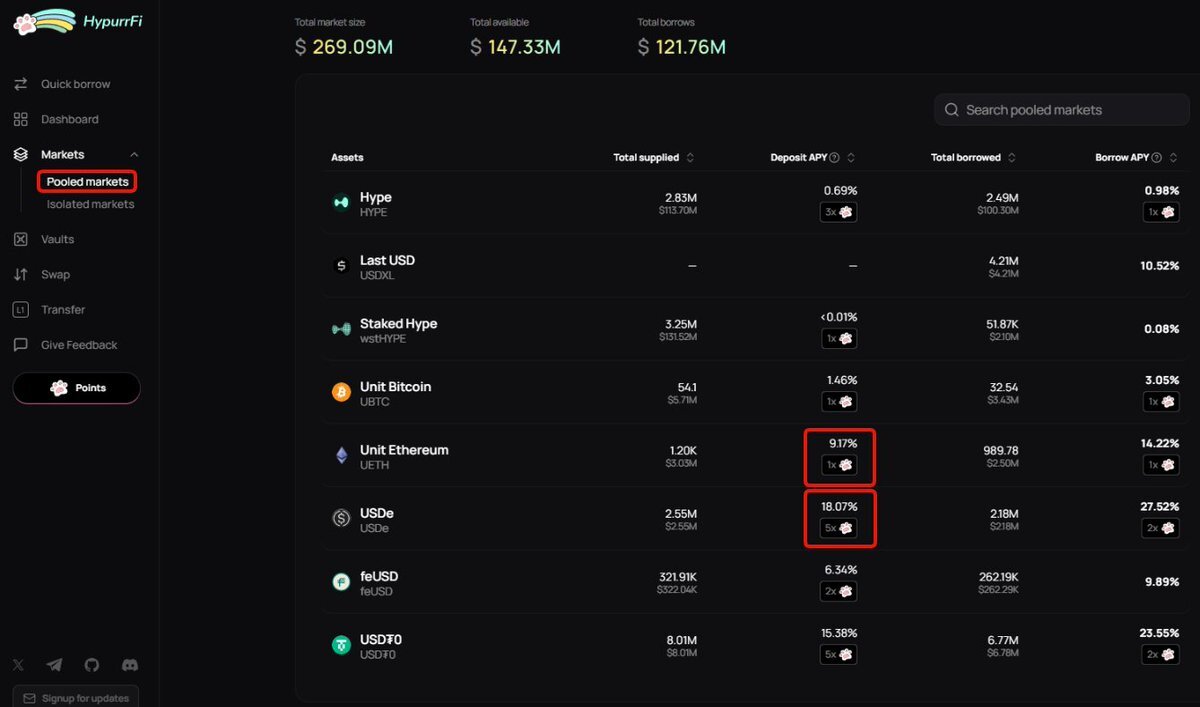Image resolution: width=1200 pixels, height=707 pixels.
Task: Open the Unit Ethereum market name
Action: point(404,450)
